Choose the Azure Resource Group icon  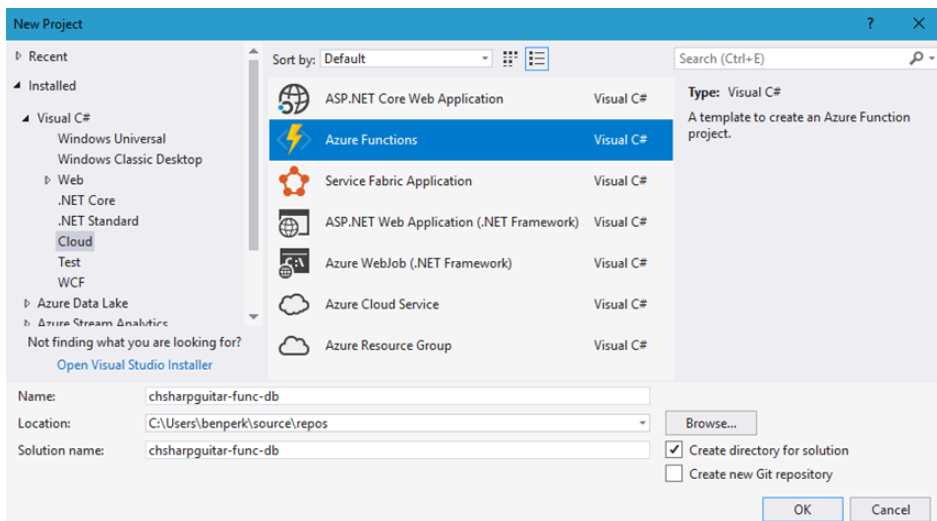click(x=293, y=346)
